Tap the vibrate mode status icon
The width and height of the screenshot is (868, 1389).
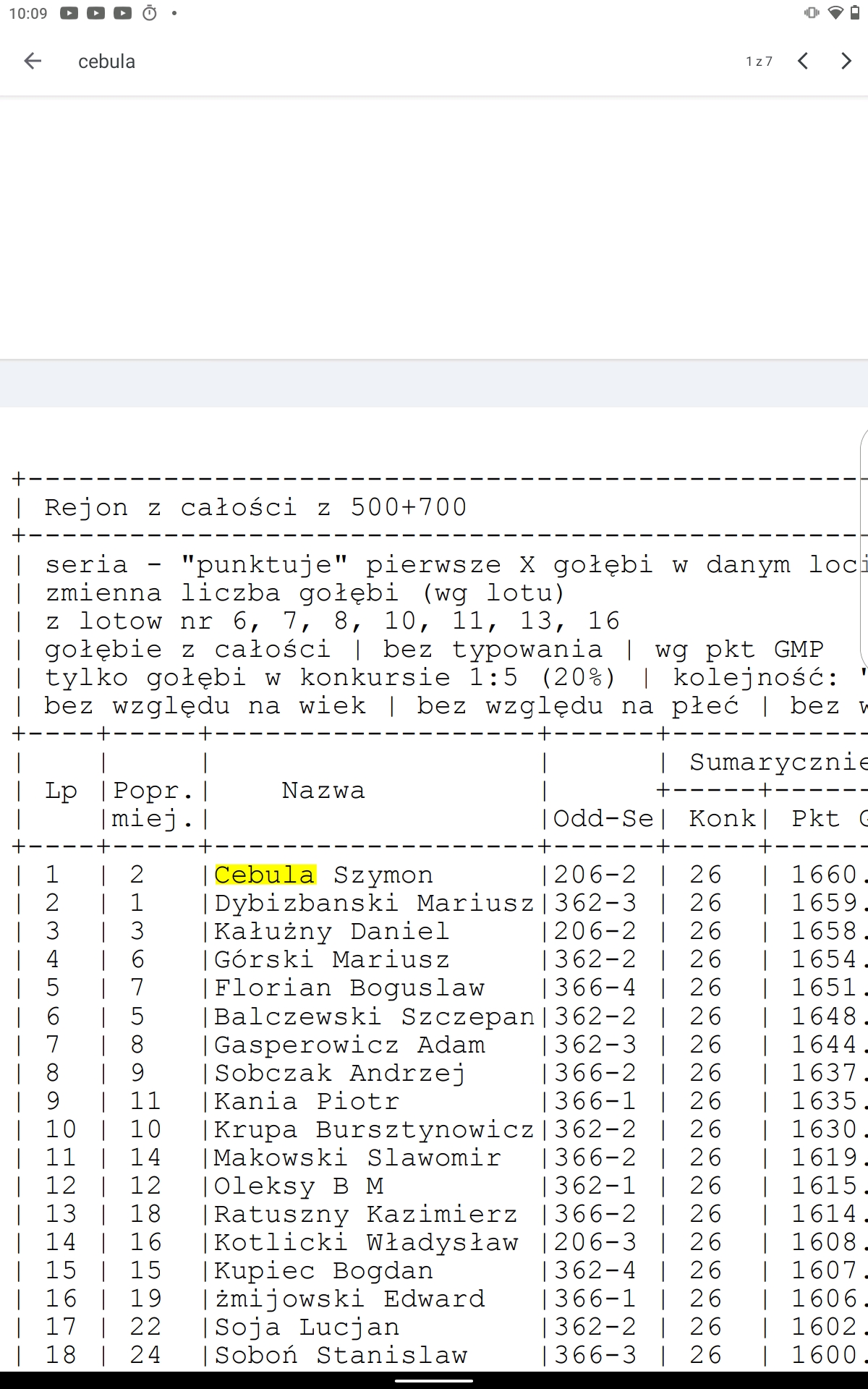click(x=812, y=13)
